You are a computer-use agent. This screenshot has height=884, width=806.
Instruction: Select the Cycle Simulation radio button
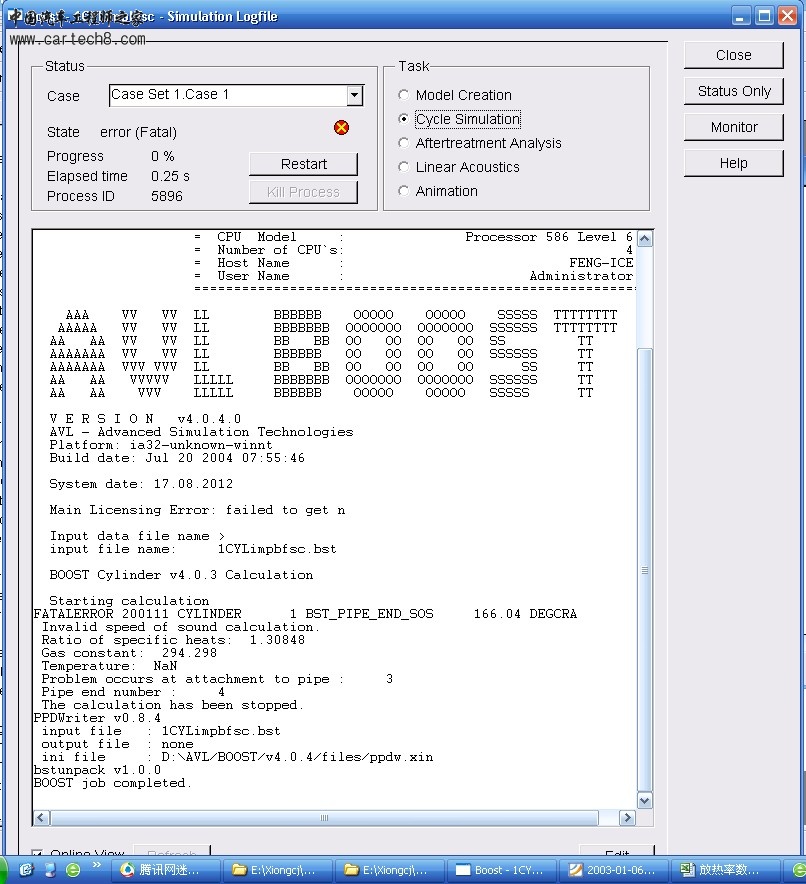pos(404,119)
